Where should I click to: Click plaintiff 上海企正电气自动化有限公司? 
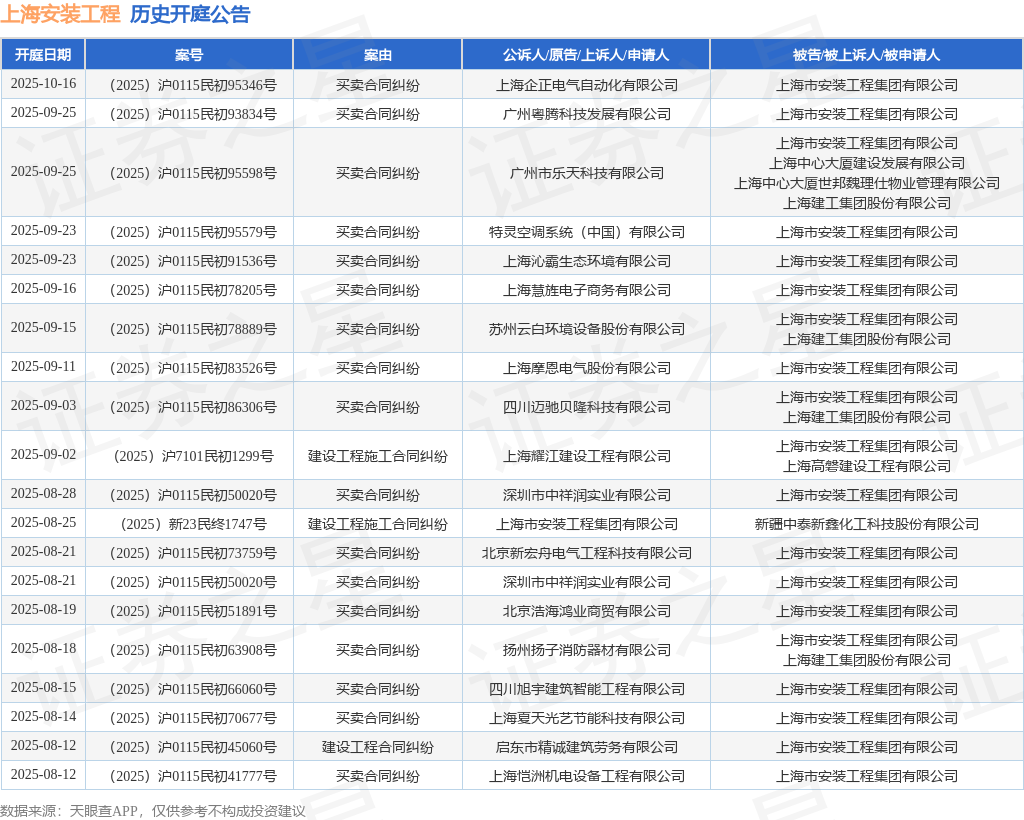tap(586, 85)
